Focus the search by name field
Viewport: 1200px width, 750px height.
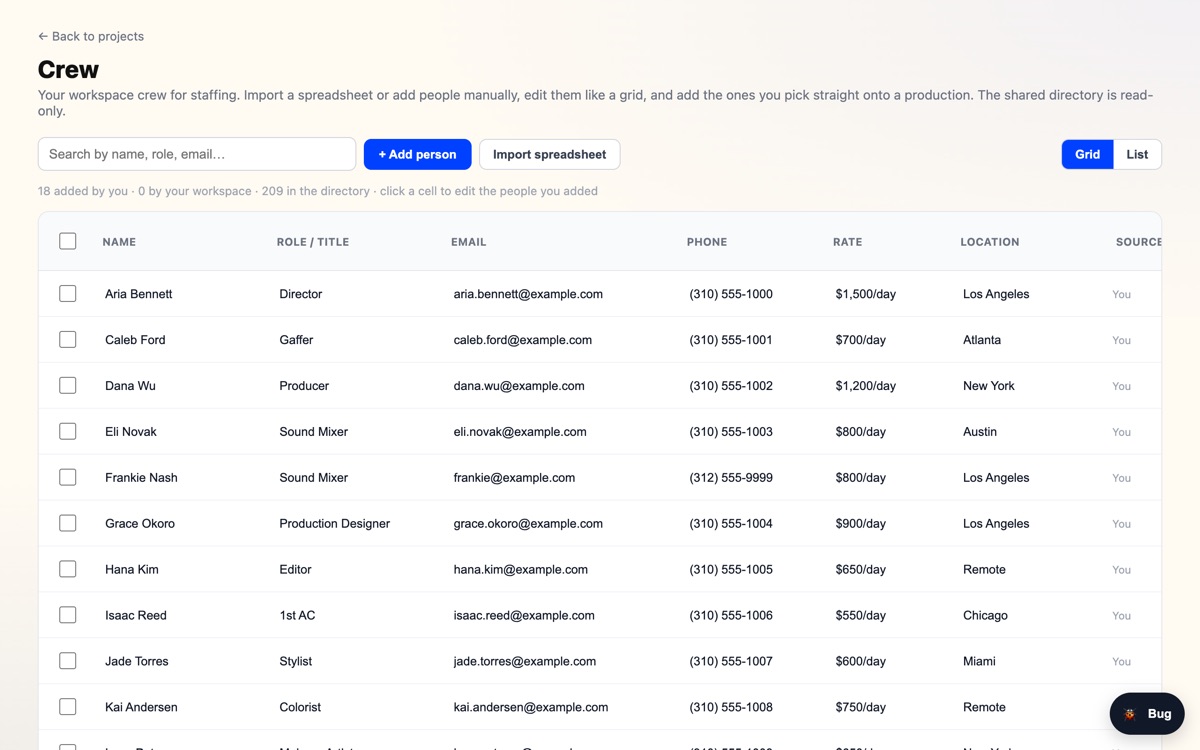tap(197, 154)
